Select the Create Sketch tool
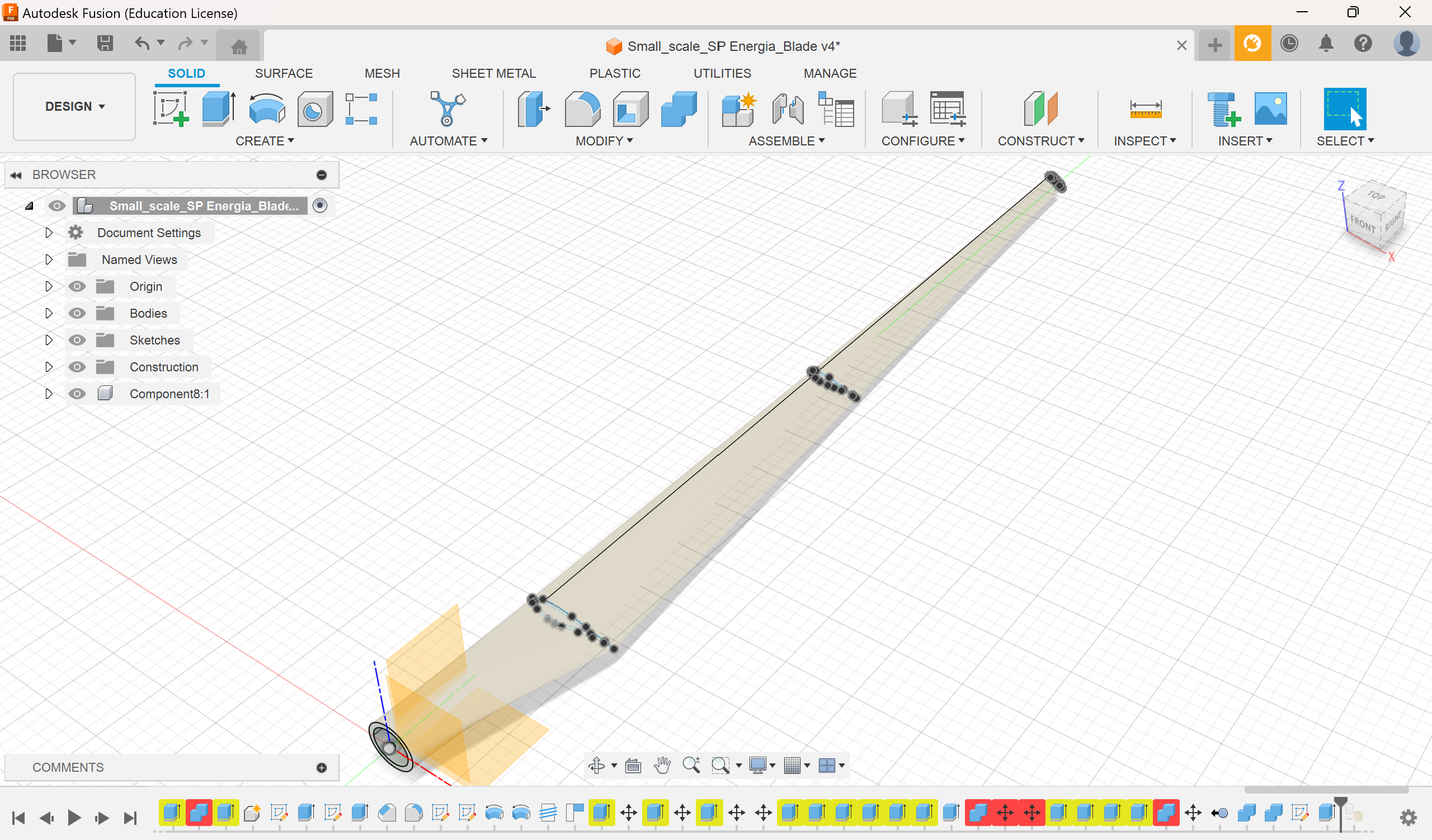This screenshot has height=840, width=1432. pos(171,108)
